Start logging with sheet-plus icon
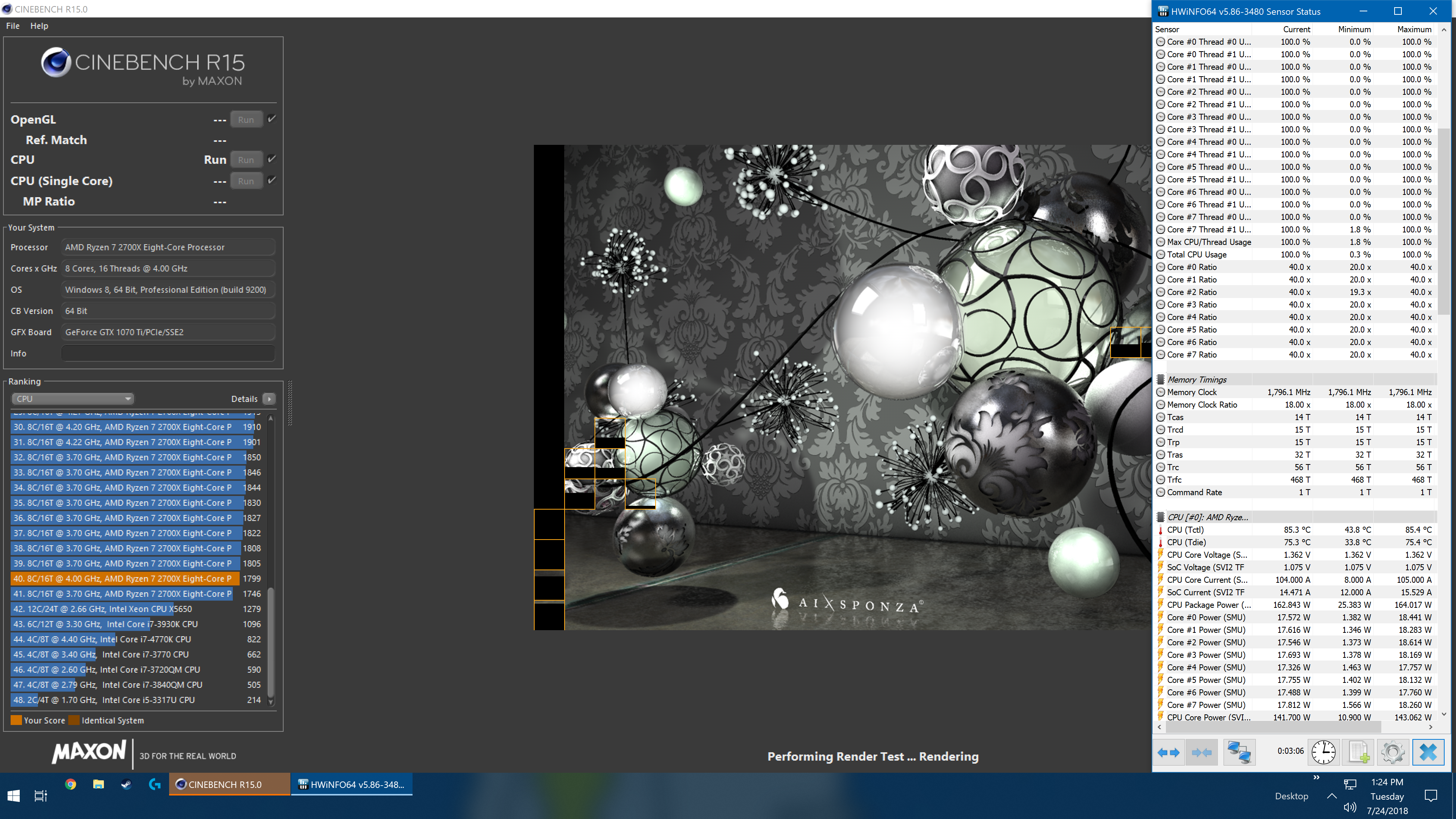This screenshot has width=1456, height=819. click(x=1358, y=752)
